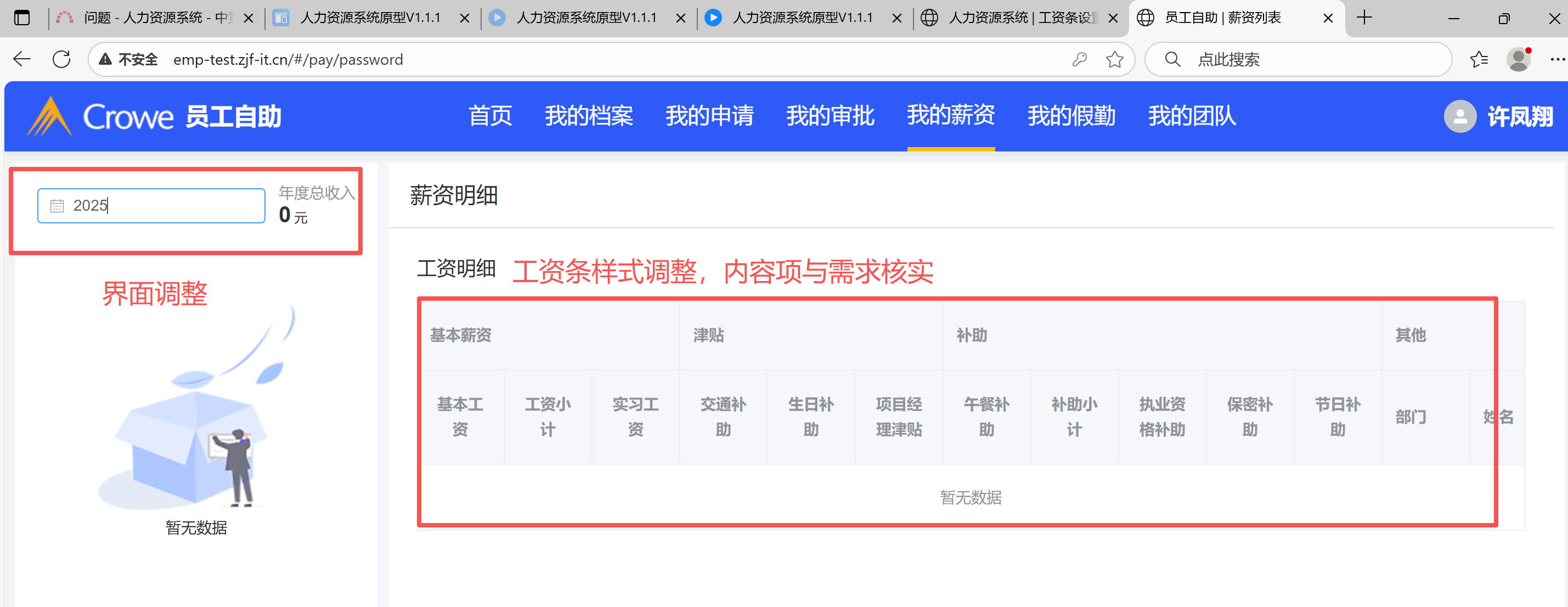1568x607 pixels.
Task: Click the 许凤翔 user avatar icon
Action: click(1460, 116)
